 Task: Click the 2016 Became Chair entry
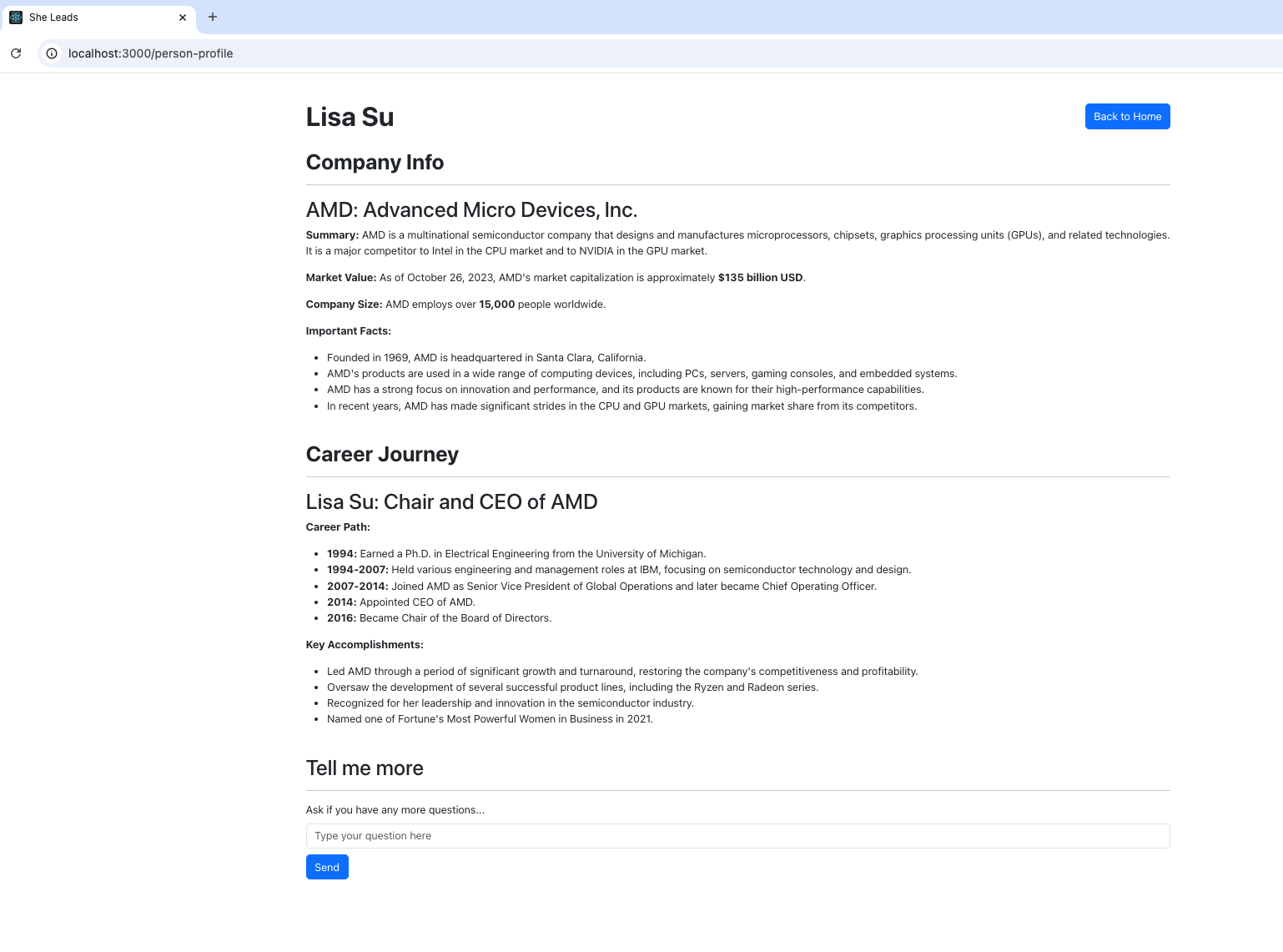(x=439, y=618)
